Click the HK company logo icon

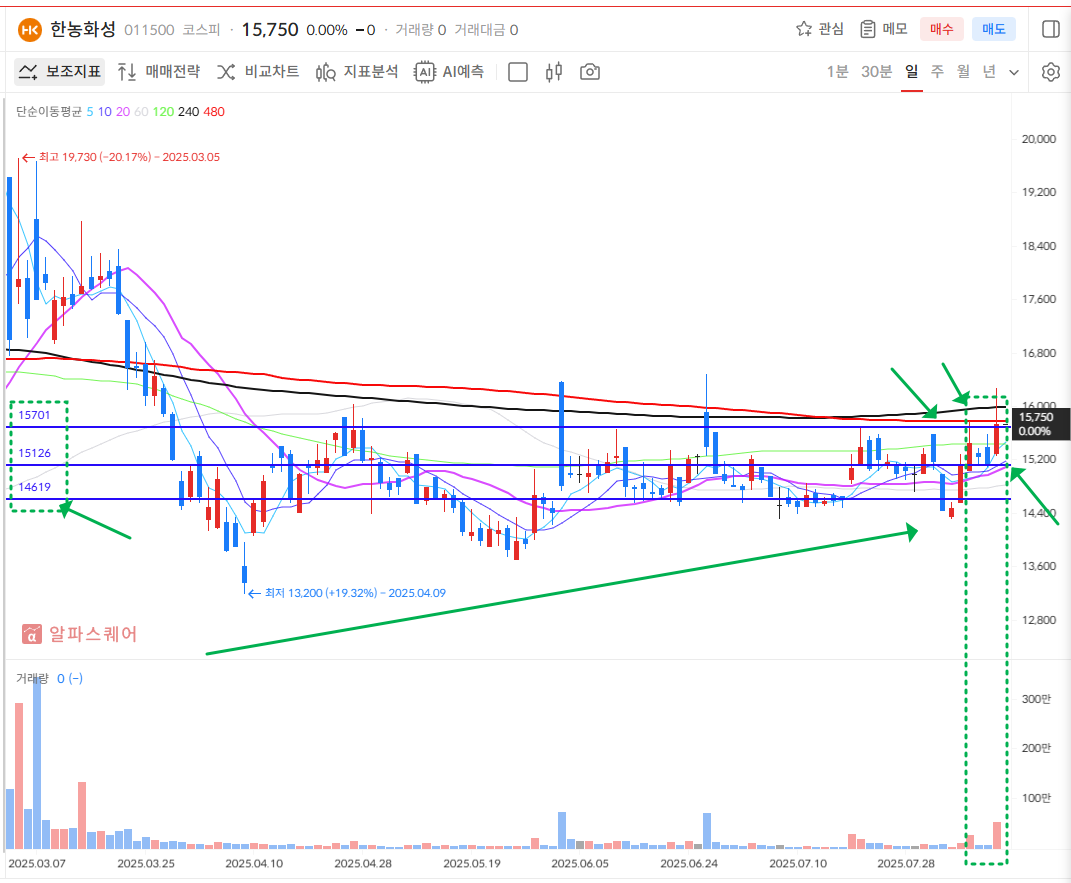pos(29,30)
